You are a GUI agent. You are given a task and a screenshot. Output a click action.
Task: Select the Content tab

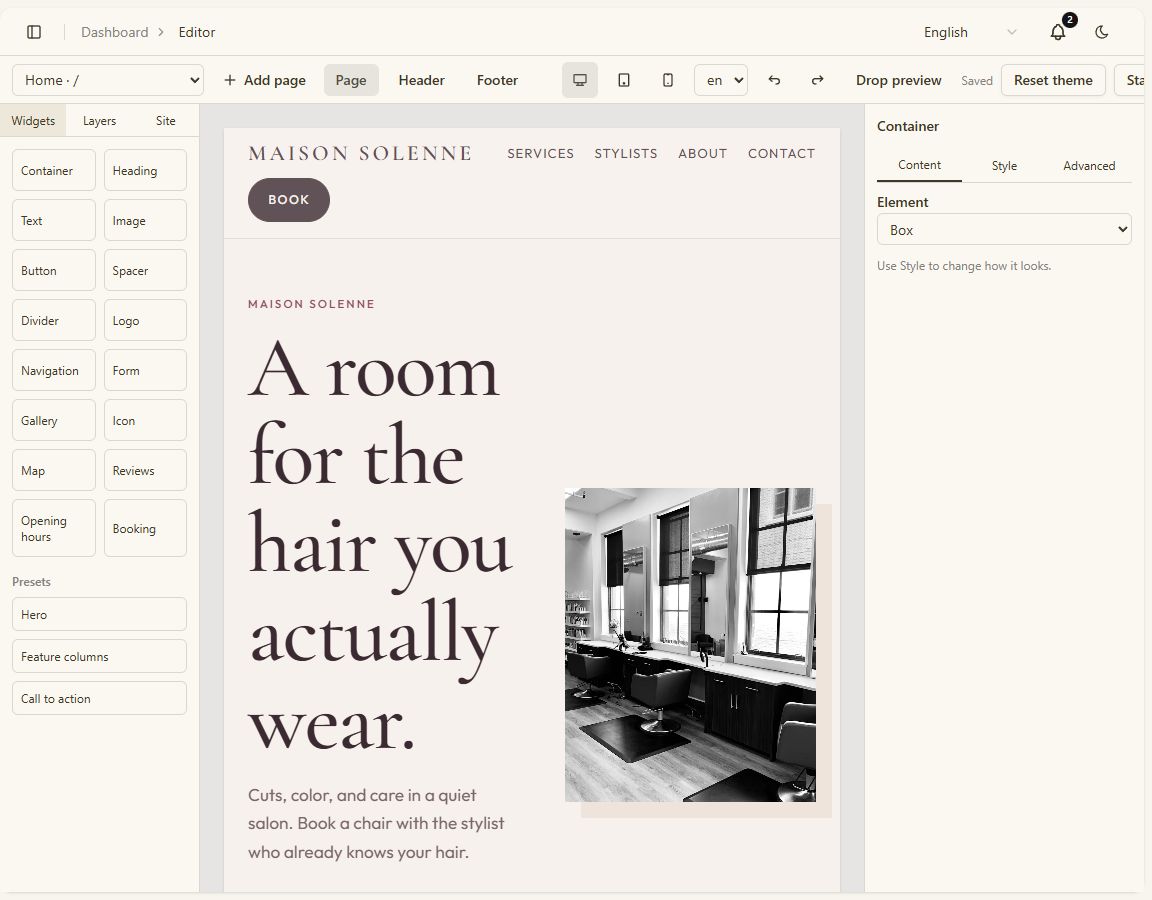[919, 165]
